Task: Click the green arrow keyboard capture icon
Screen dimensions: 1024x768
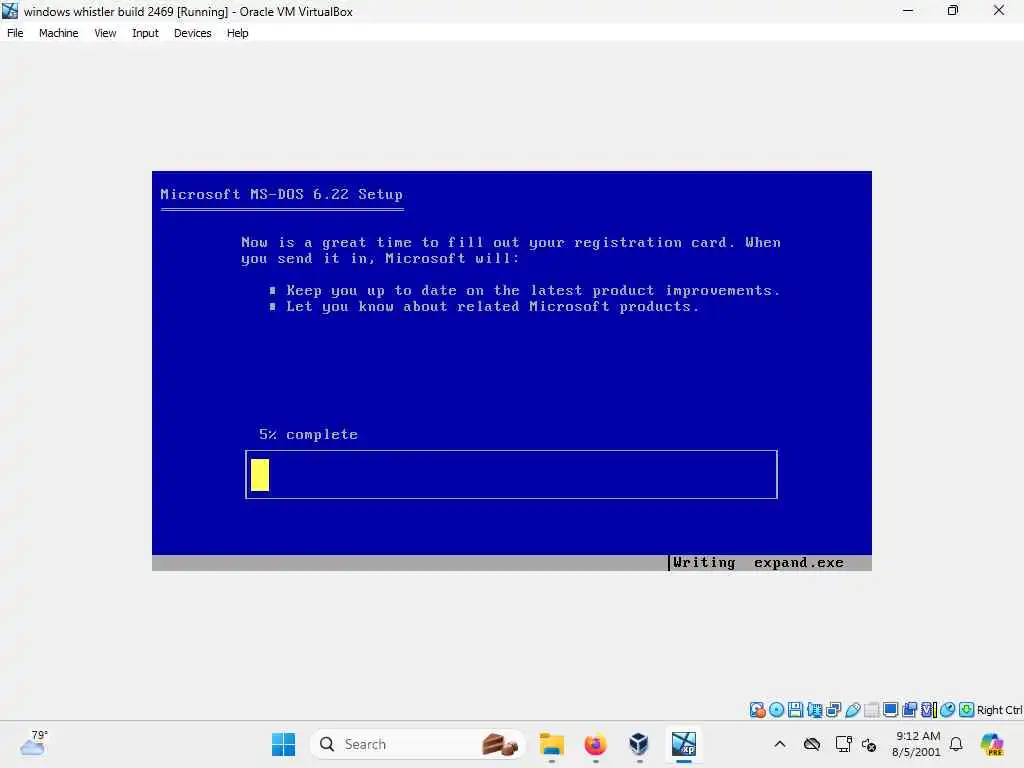Action: pyautogui.click(x=967, y=710)
